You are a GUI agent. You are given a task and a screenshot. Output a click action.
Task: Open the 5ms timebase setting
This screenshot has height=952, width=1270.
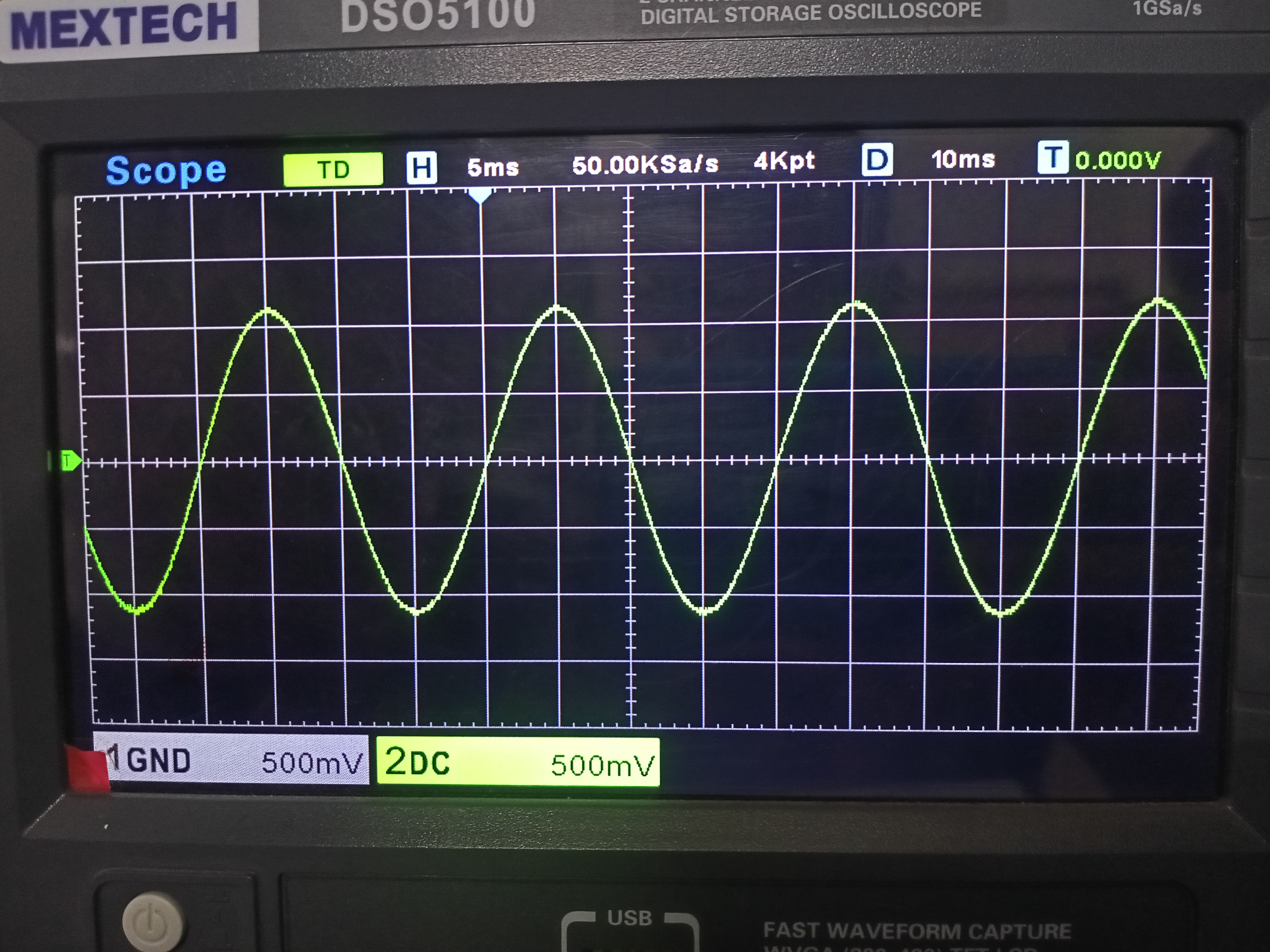(x=493, y=168)
